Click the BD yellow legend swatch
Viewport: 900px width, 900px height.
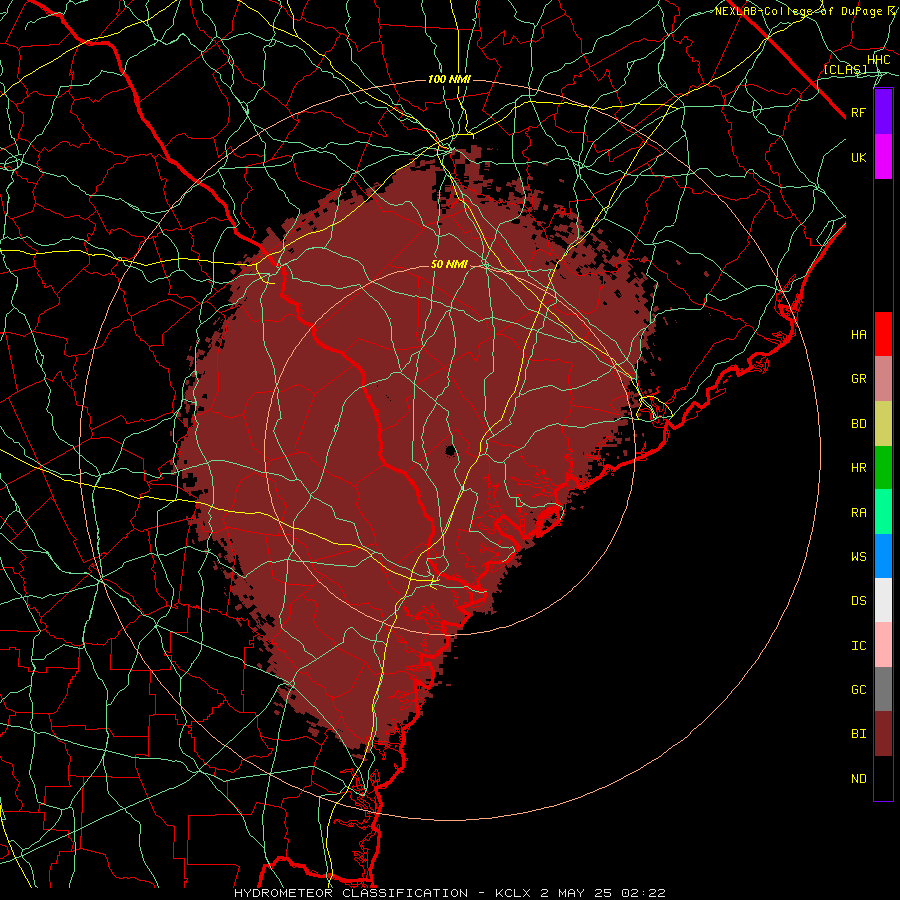coord(883,424)
